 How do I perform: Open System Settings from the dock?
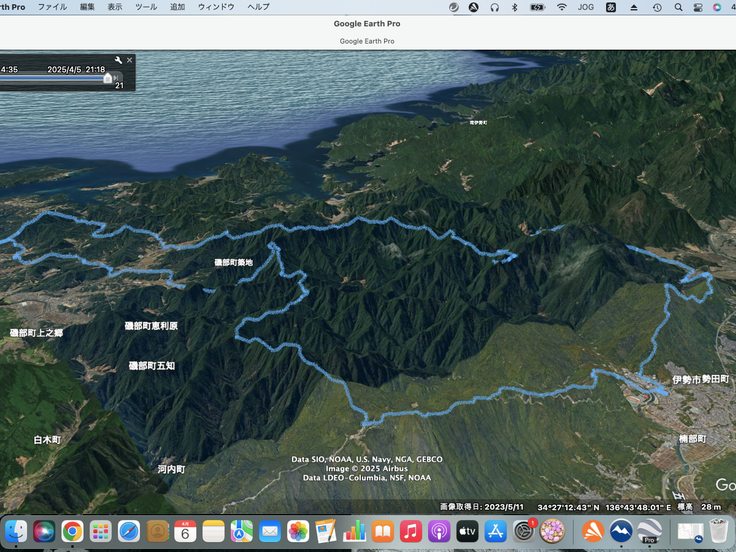524,530
